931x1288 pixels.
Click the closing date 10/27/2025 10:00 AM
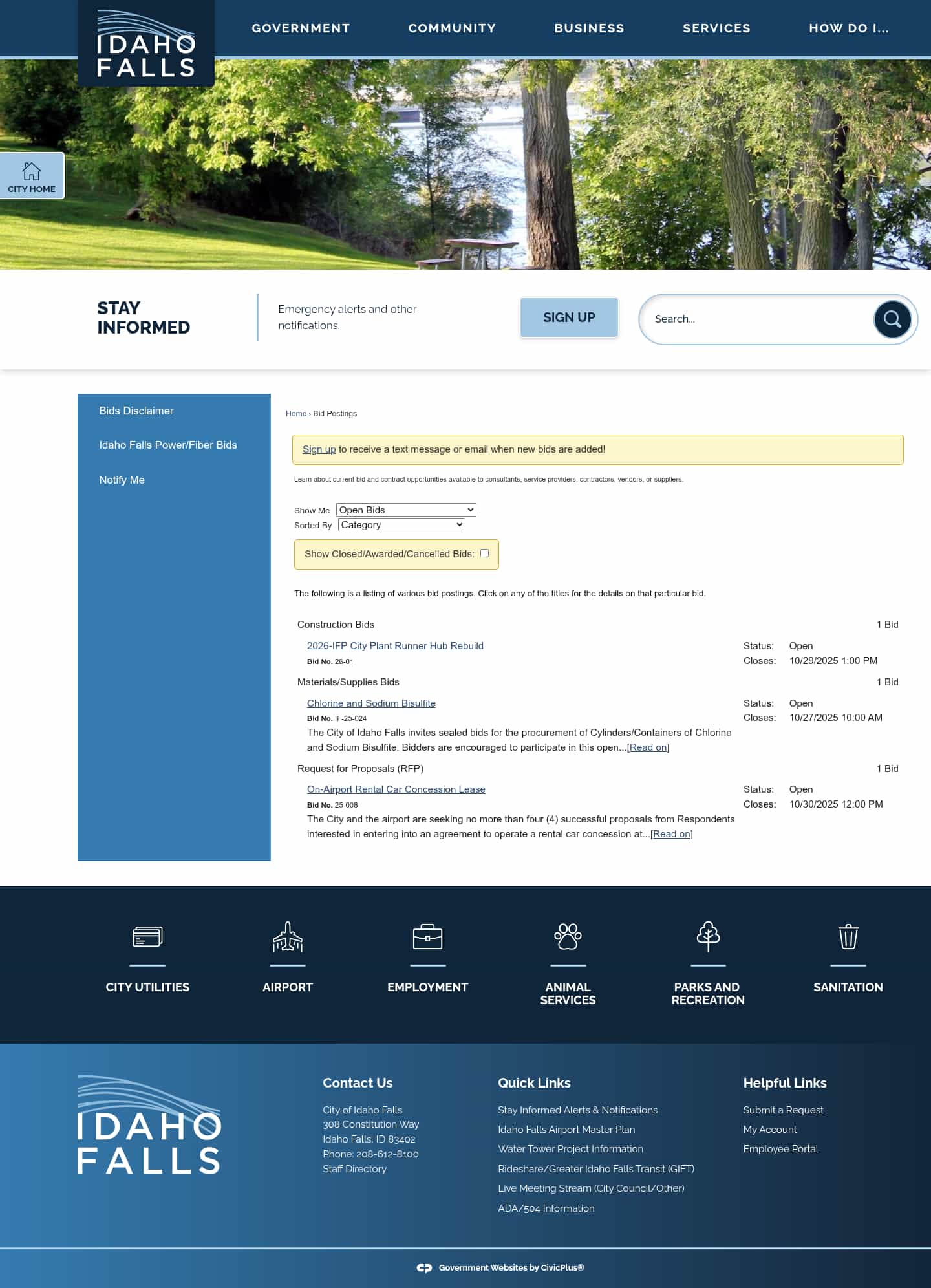(836, 718)
